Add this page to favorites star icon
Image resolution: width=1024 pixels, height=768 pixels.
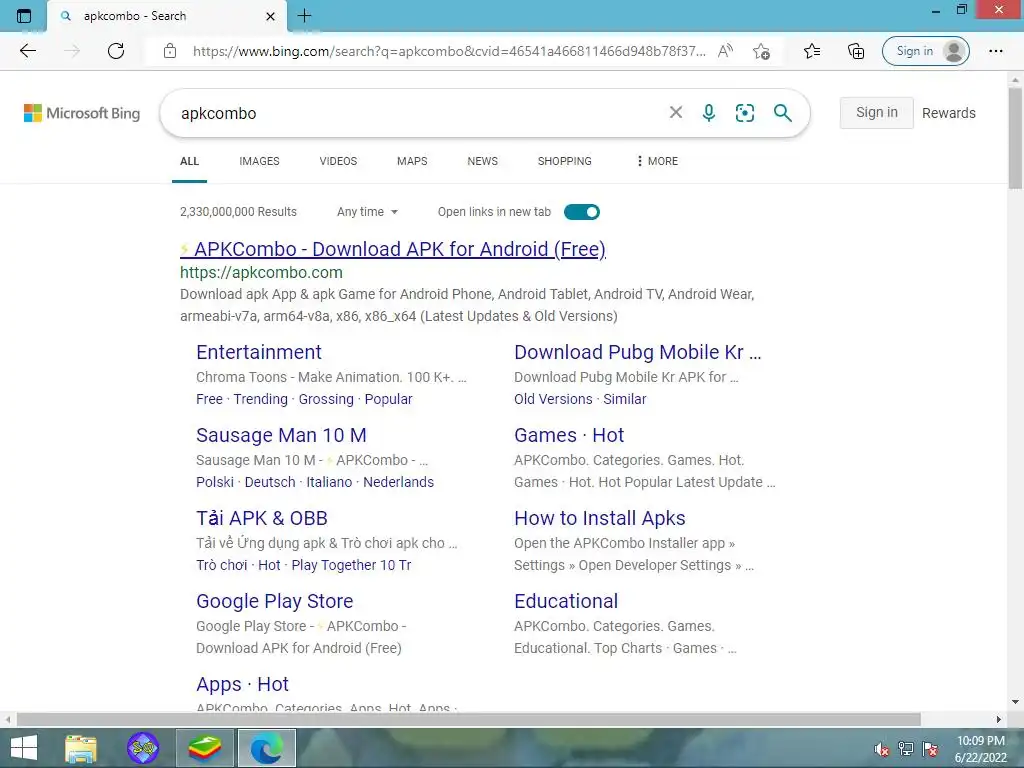[x=761, y=51]
